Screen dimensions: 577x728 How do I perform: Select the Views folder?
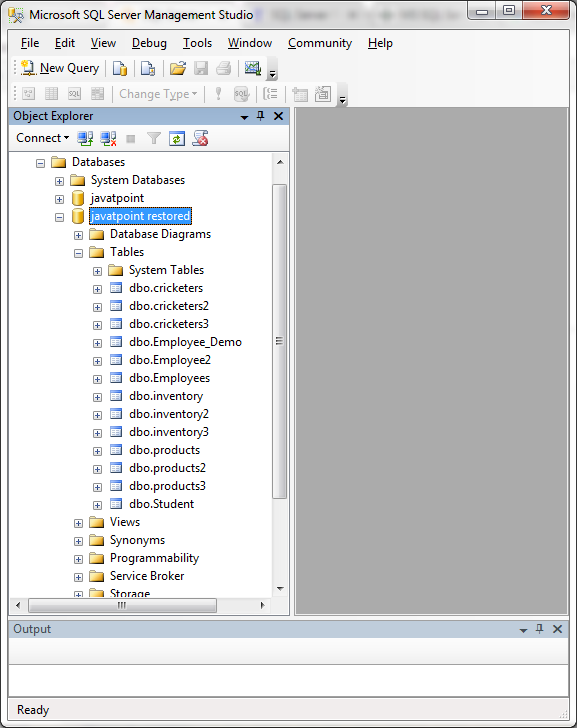pyautogui.click(x=124, y=522)
